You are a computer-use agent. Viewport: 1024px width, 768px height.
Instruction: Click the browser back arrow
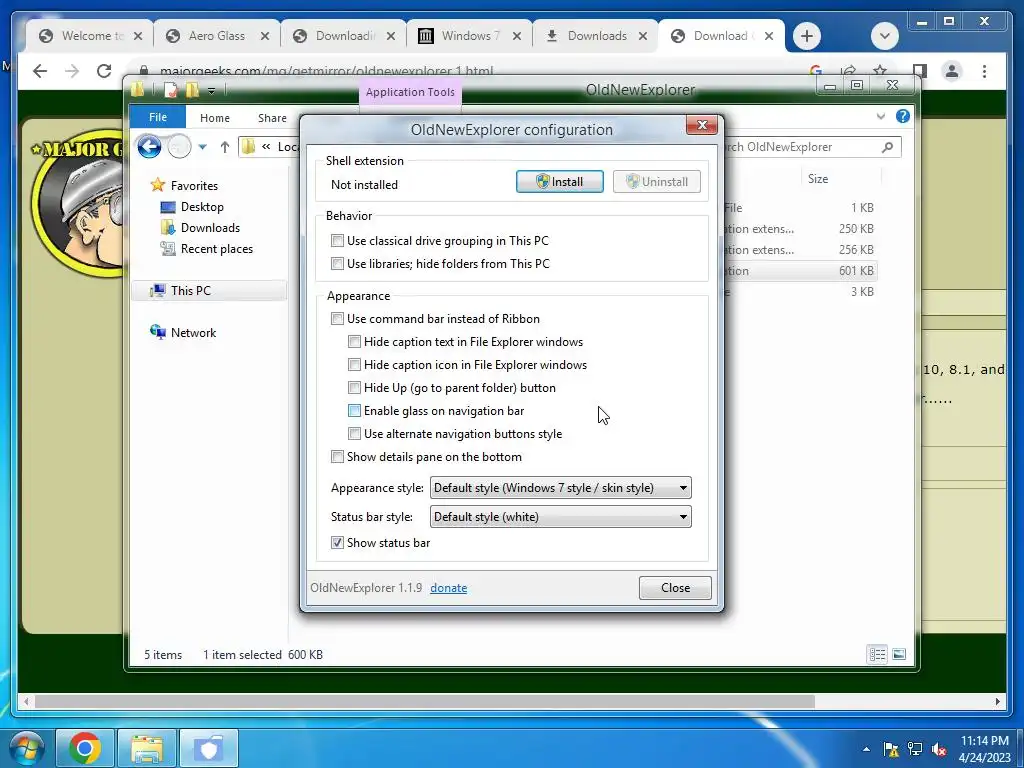[40, 71]
